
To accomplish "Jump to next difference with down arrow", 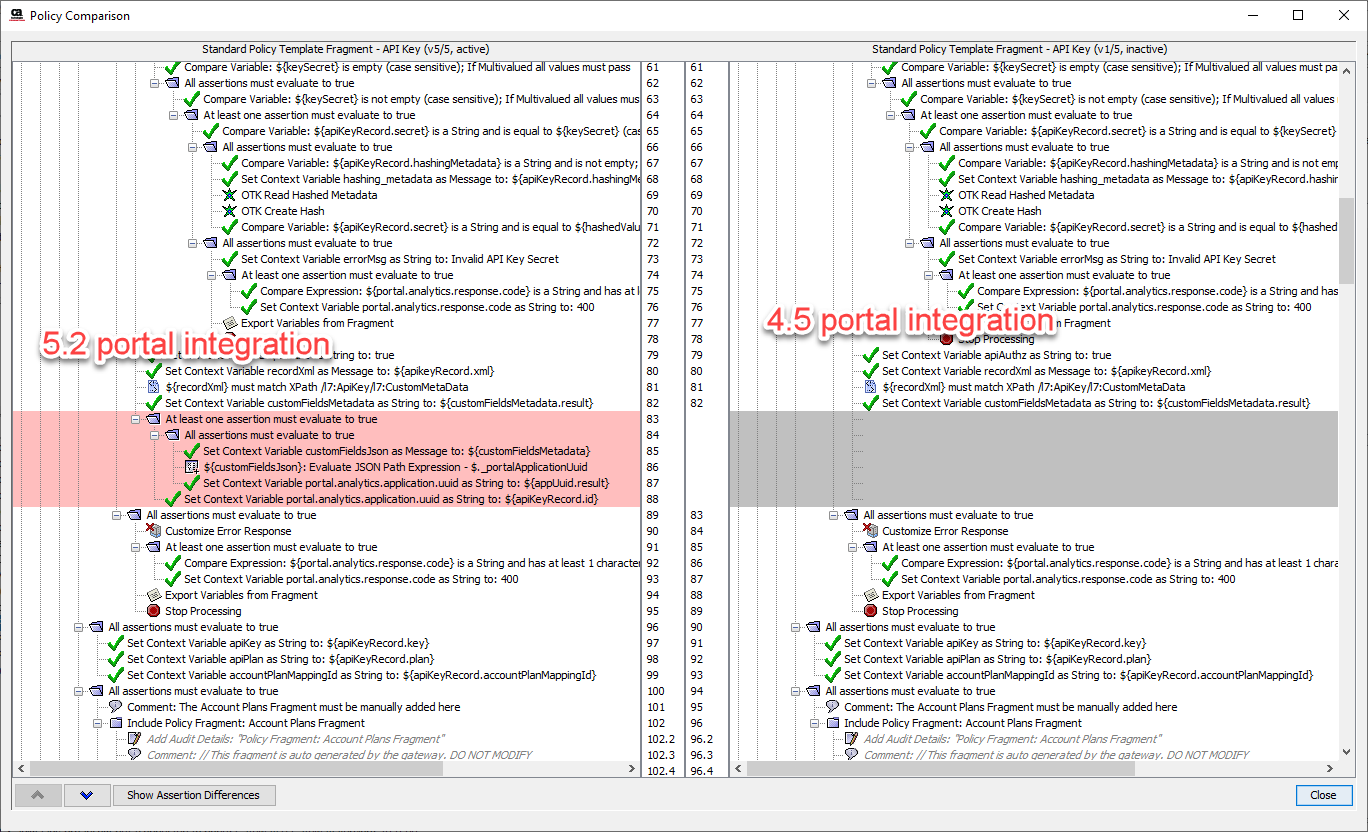I will [x=87, y=795].
